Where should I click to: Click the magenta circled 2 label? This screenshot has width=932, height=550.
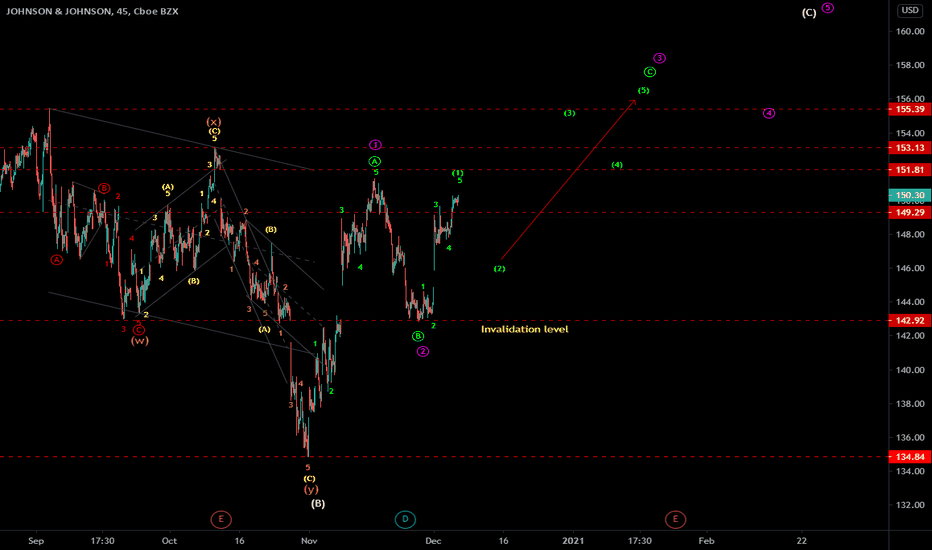pos(423,351)
